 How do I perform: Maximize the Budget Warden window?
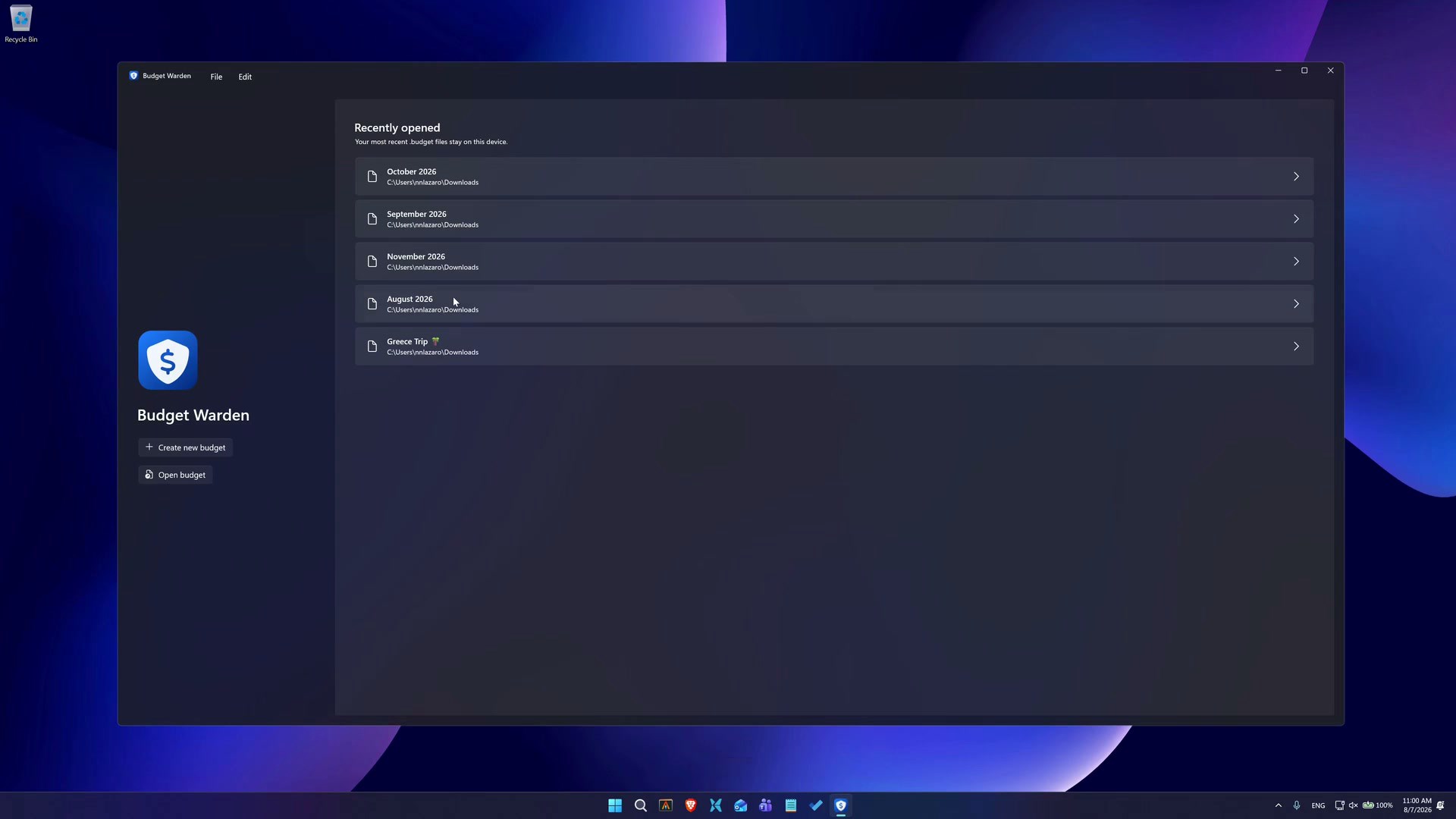coord(1304,71)
